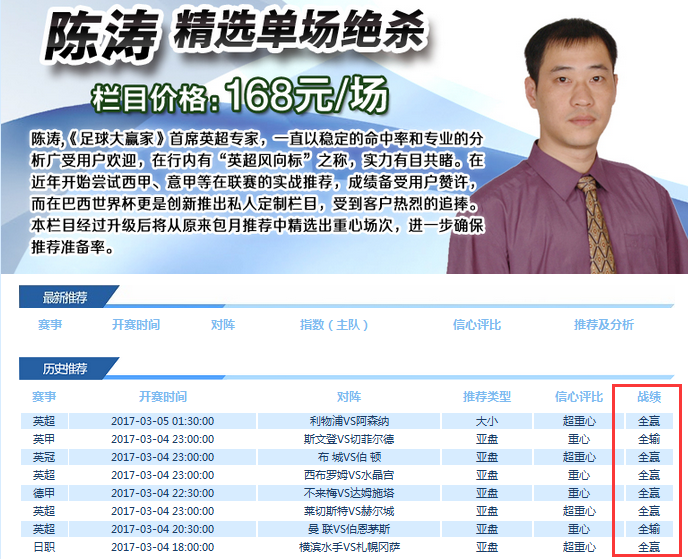This screenshot has width=688, height=559.
Task: Click the 2017-03-04 22:30:00 time cell
Action: click(x=162, y=493)
